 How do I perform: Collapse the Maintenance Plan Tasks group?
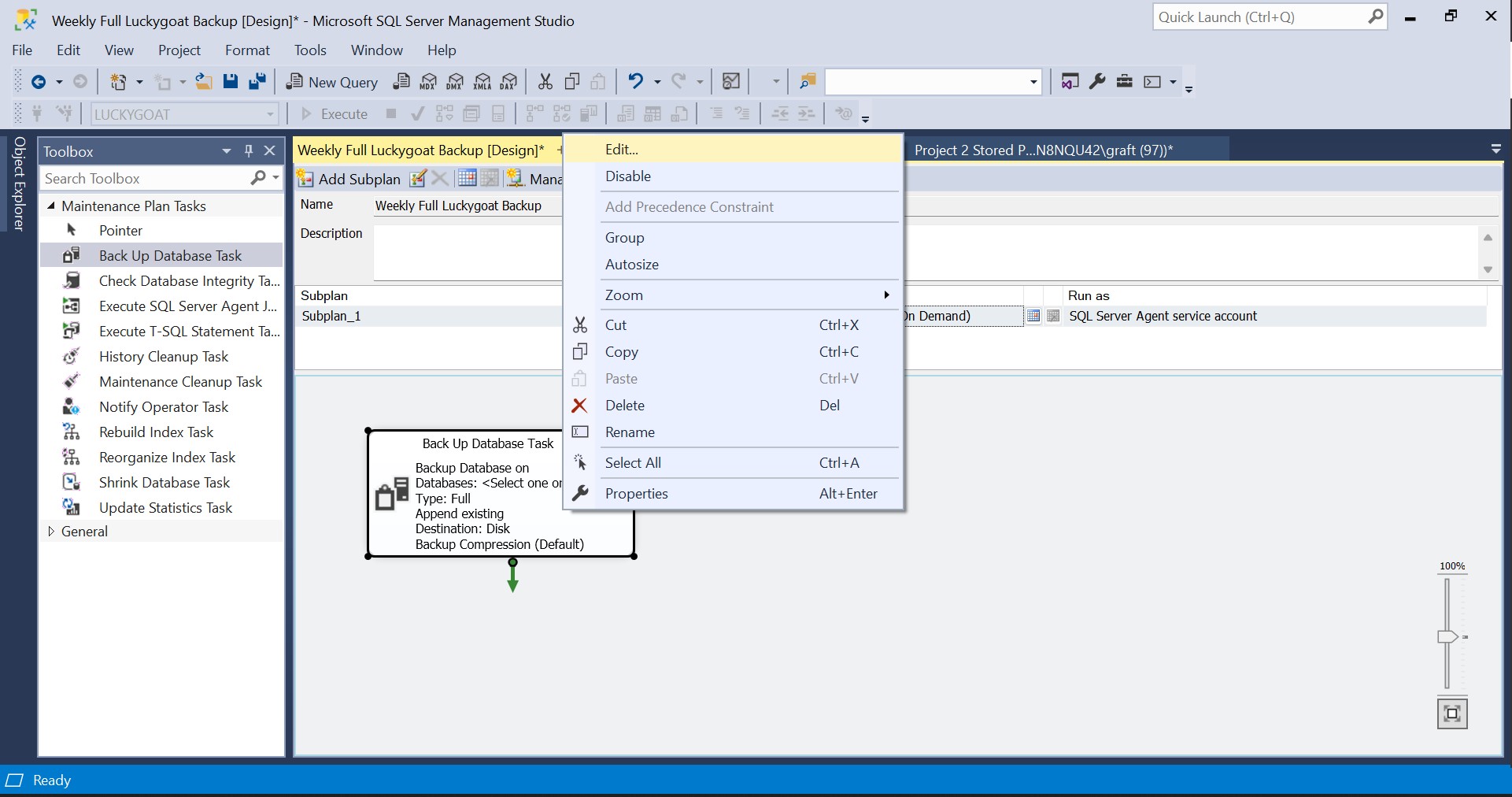[x=51, y=206]
